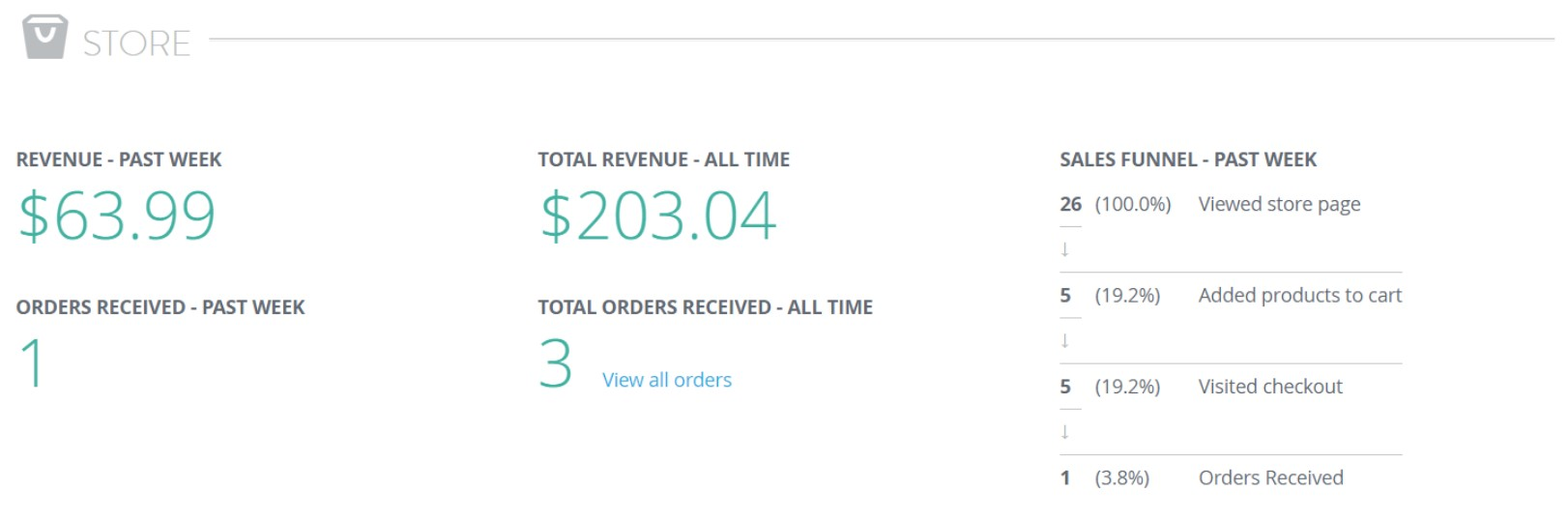Select the $203.04 all time revenue figure
Image resolution: width=1568 pixels, height=520 pixels.
point(657,216)
